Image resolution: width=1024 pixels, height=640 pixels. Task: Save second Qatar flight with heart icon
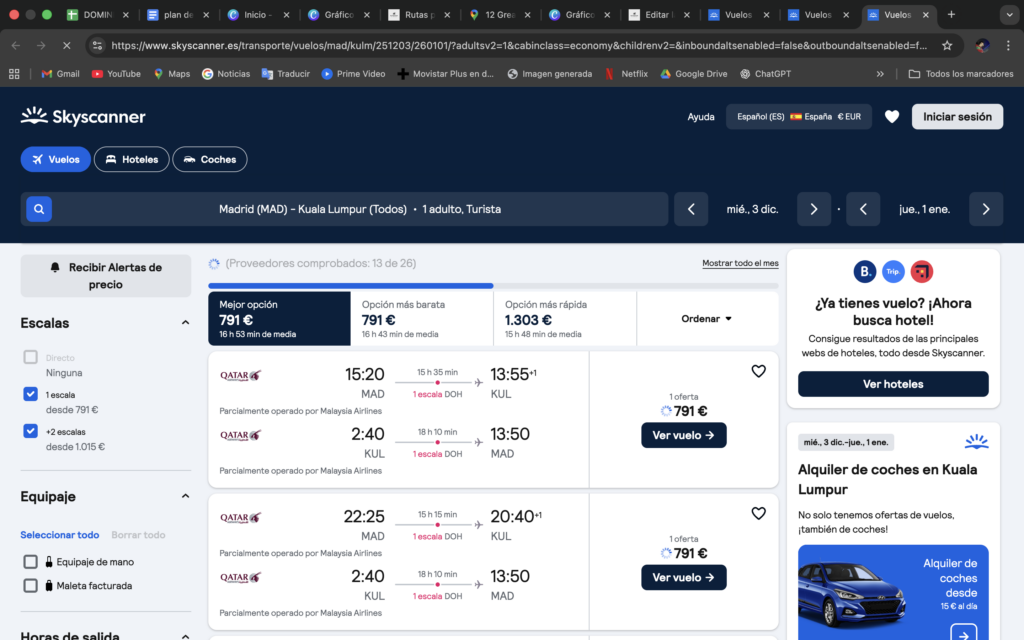tap(758, 513)
